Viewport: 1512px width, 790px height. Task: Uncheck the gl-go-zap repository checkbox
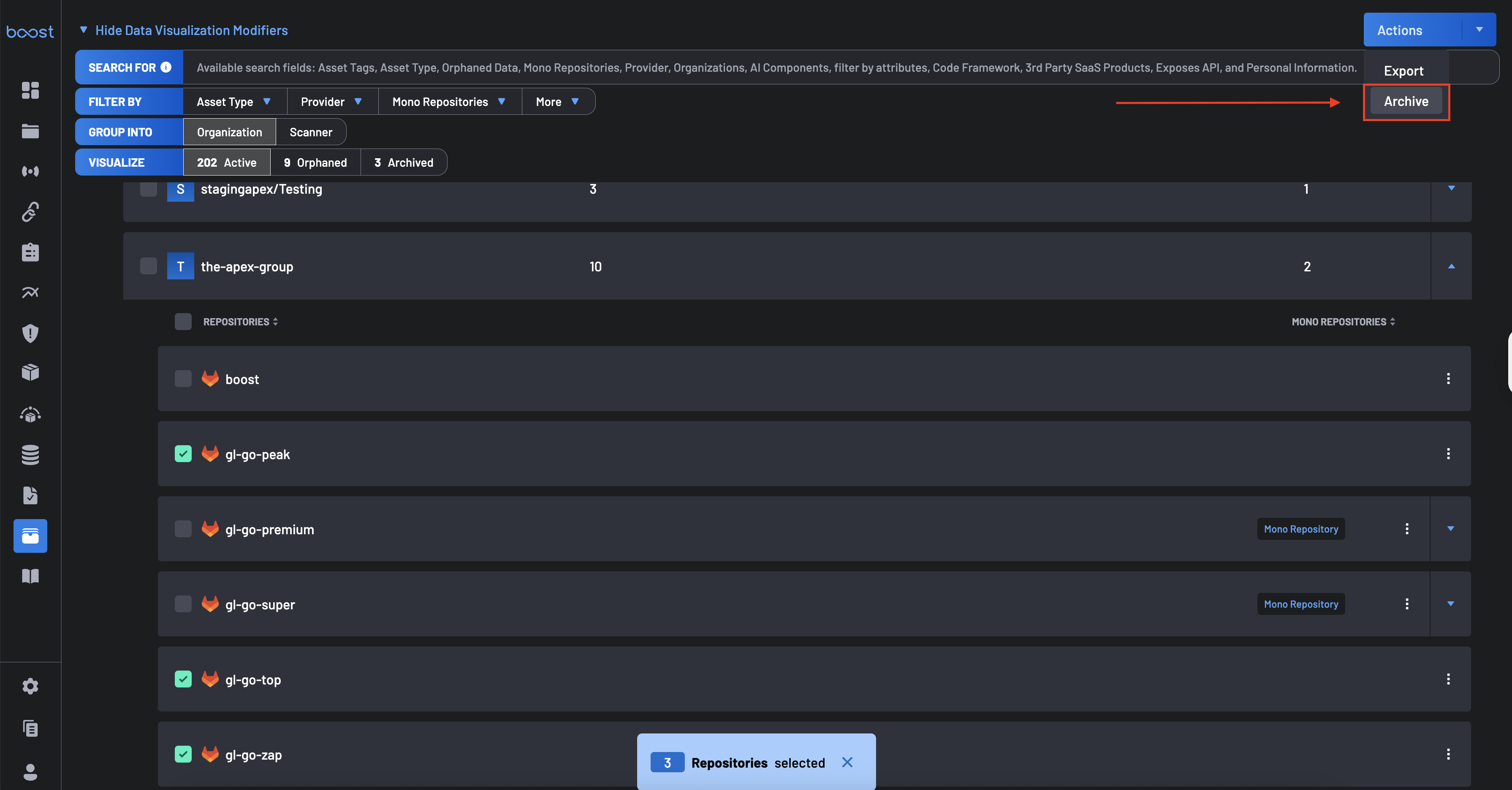point(183,754)
